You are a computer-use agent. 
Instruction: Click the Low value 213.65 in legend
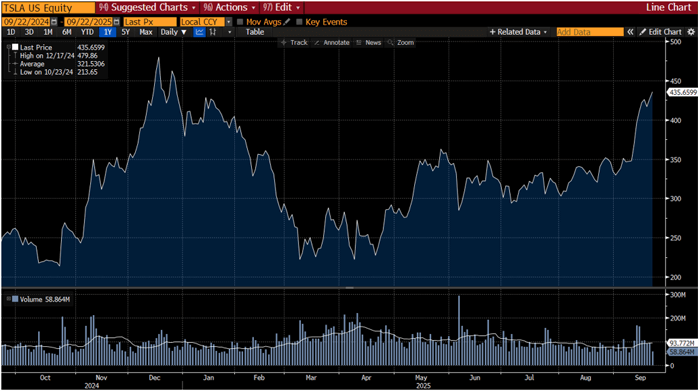click(x=87, y=72)
